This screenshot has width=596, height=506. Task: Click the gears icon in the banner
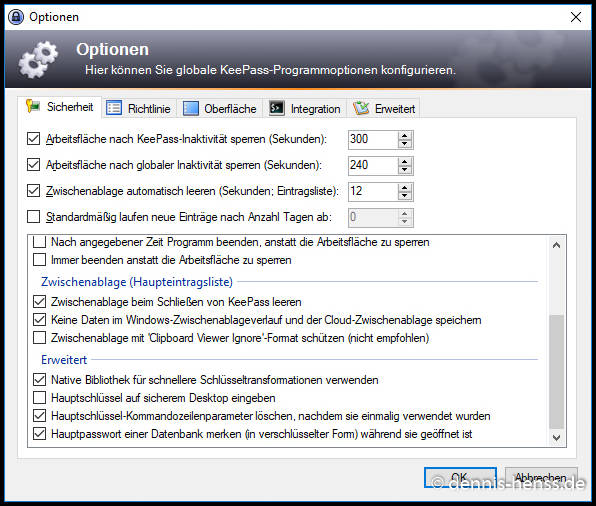pos(38,59)
